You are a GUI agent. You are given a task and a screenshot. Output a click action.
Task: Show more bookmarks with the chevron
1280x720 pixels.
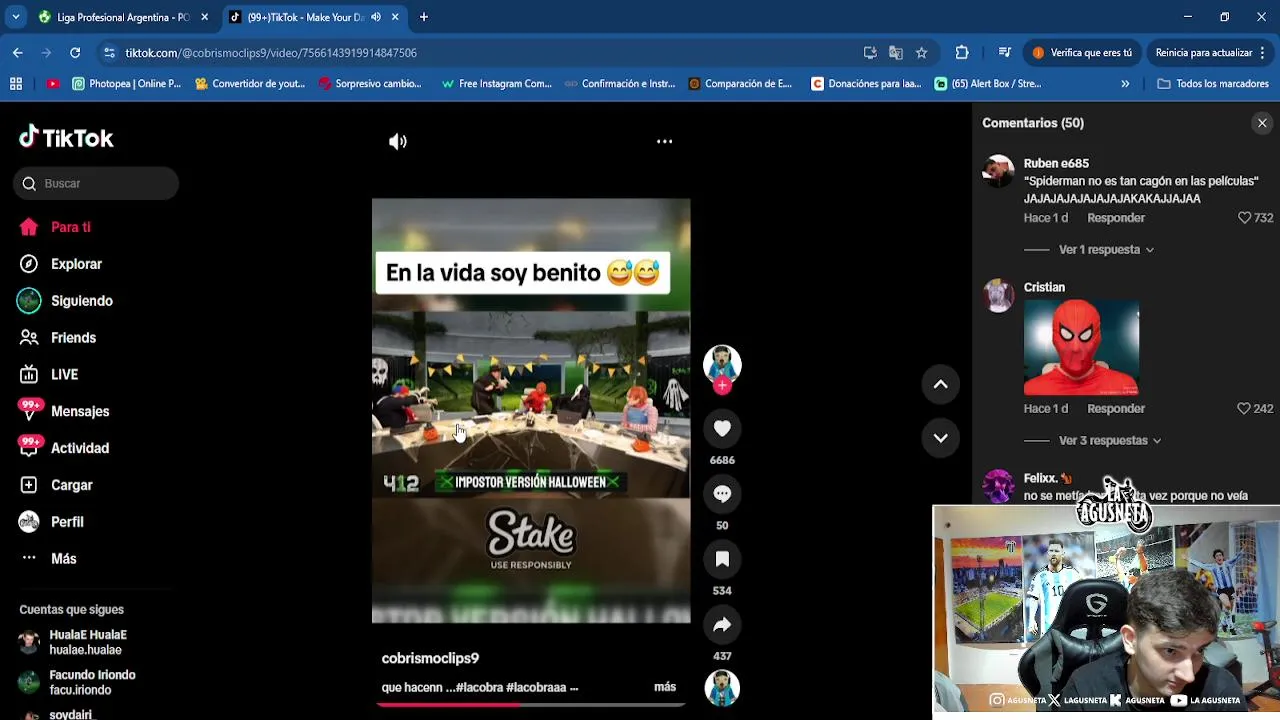1125,84
